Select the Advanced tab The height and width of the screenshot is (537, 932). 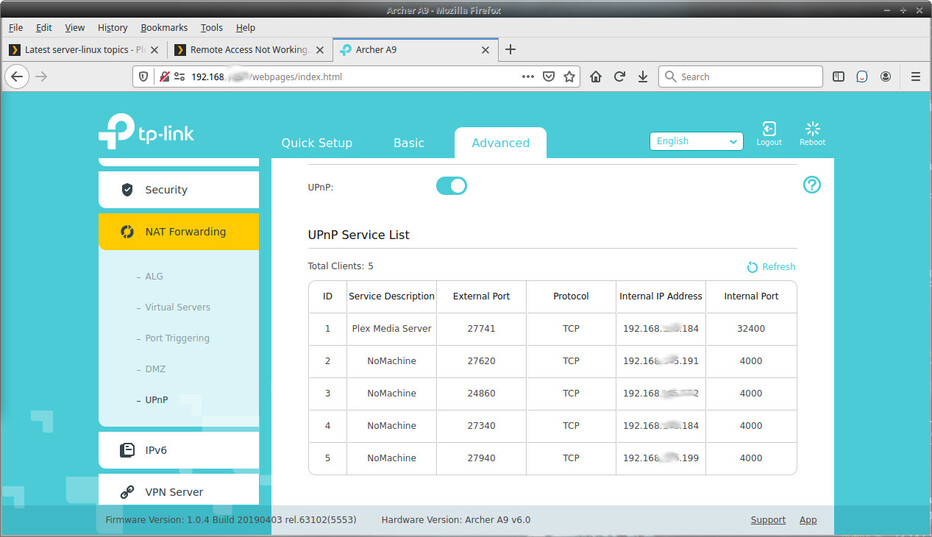(x=500, y=143)
